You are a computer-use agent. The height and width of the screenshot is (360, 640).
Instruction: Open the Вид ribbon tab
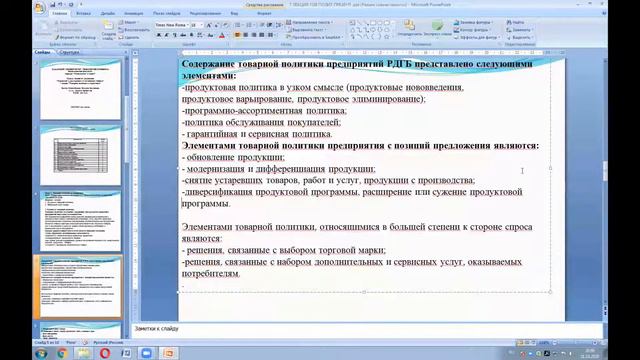coord(234,13)
